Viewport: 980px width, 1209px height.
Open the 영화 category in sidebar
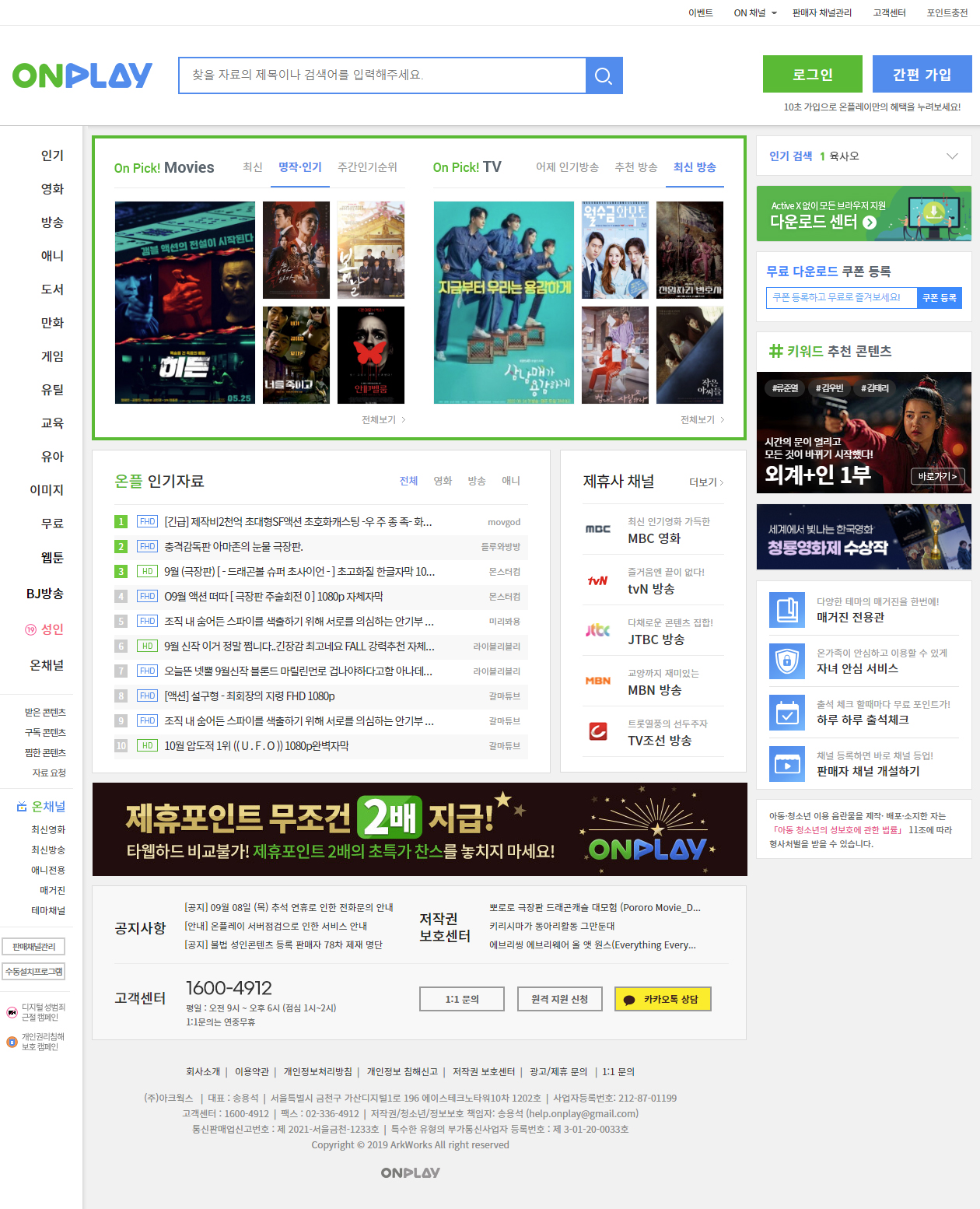tap(52, 189)
